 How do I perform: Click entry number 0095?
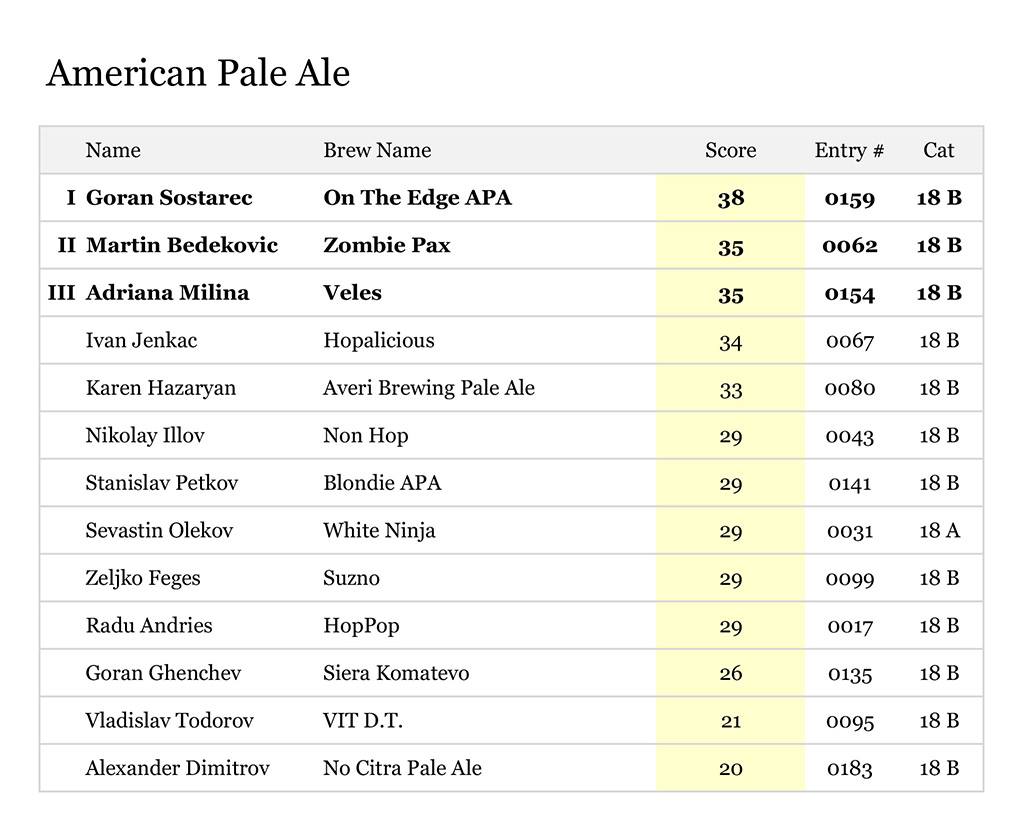850,721
